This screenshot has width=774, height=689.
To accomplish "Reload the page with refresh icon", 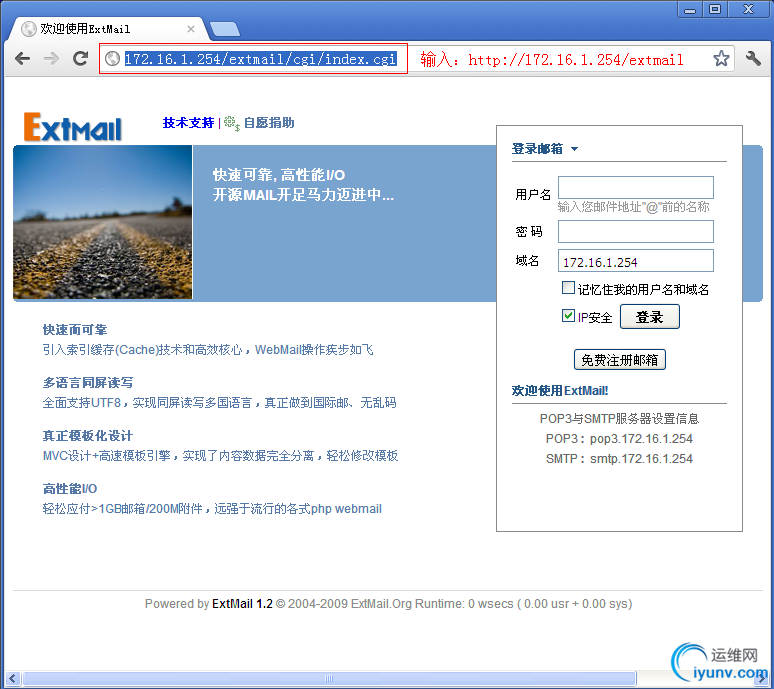I will click(80, 58).
